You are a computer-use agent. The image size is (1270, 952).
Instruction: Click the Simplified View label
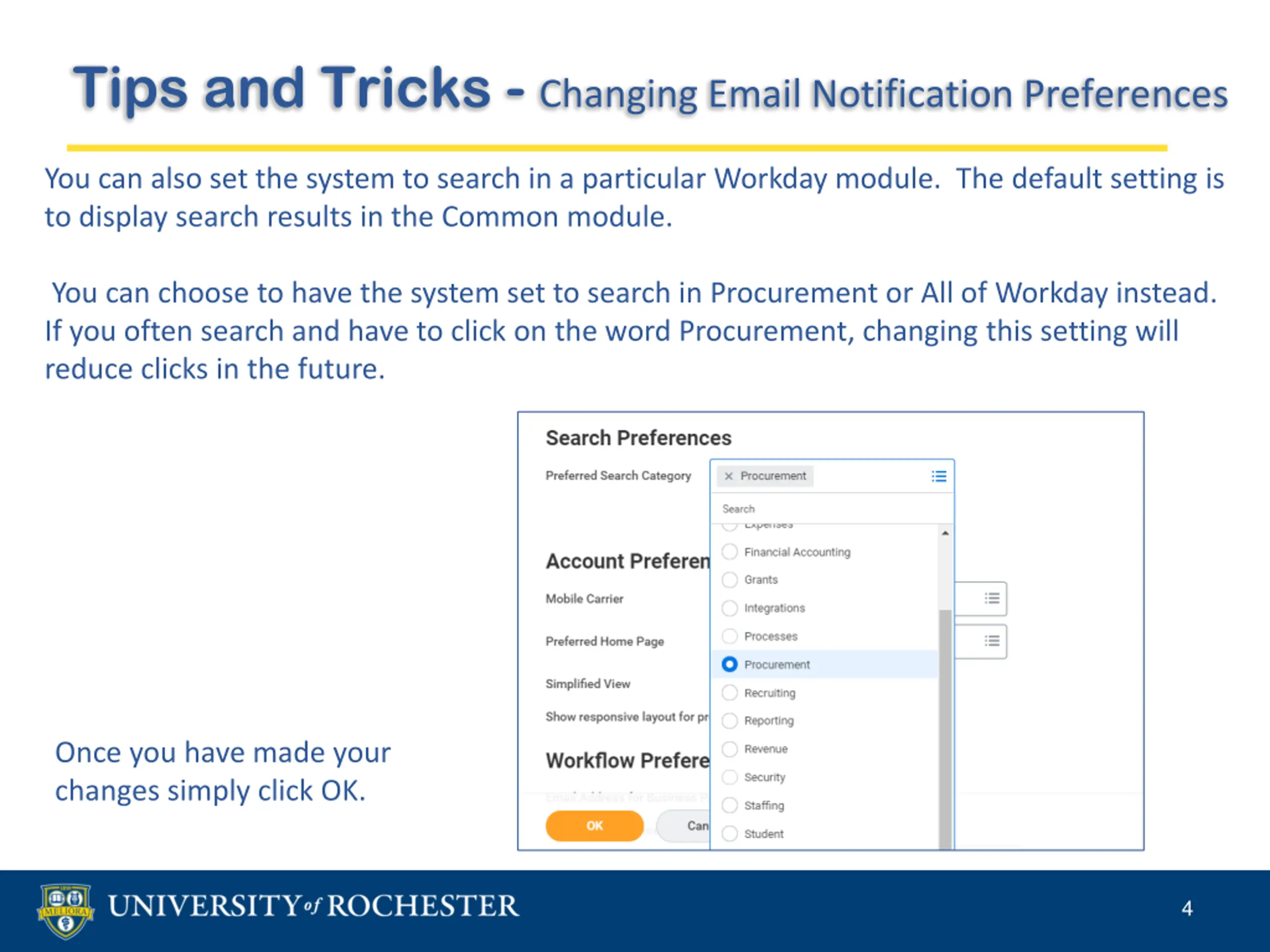click(x=587, y=683)
